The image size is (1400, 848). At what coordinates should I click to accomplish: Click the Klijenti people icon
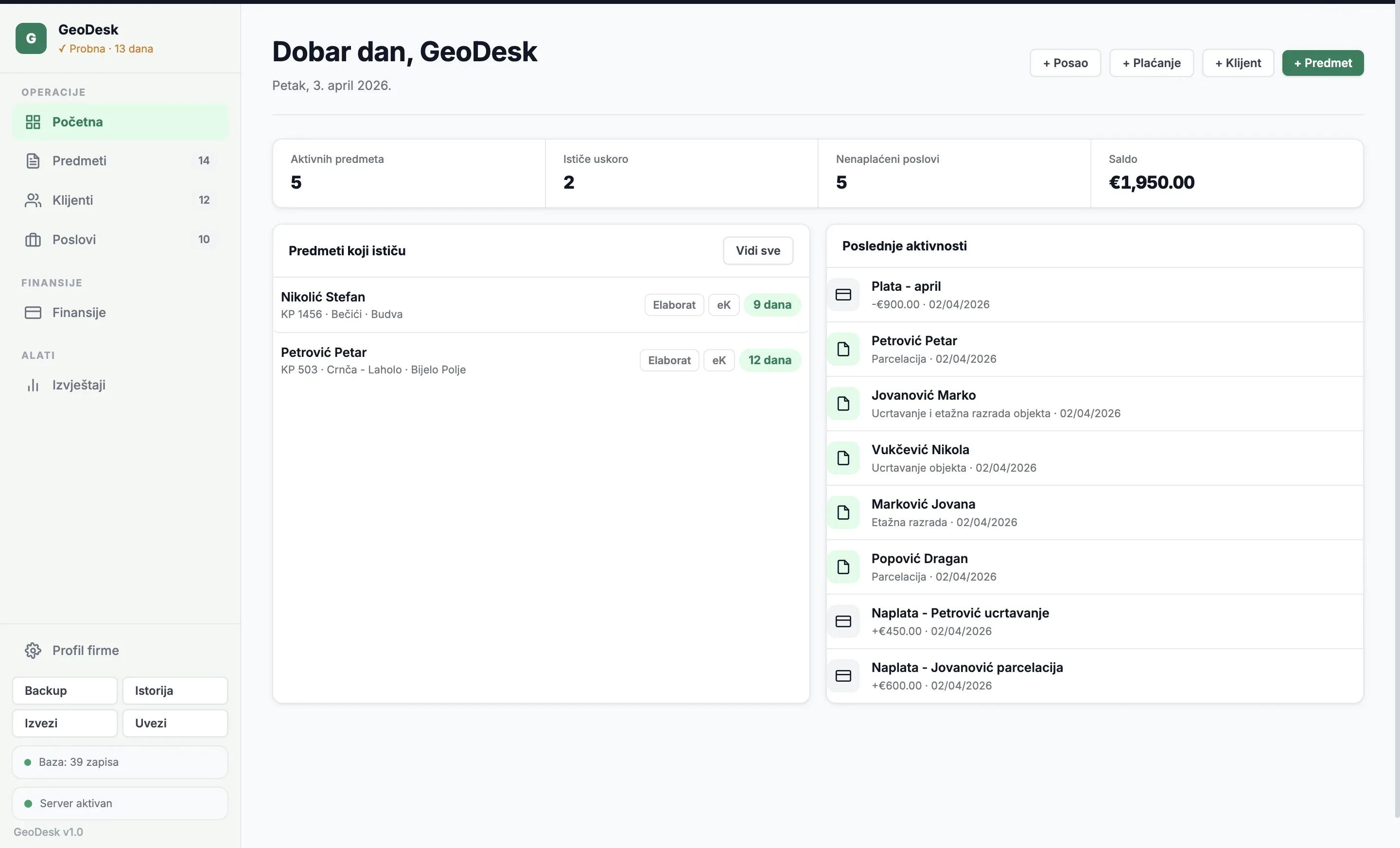33,200
